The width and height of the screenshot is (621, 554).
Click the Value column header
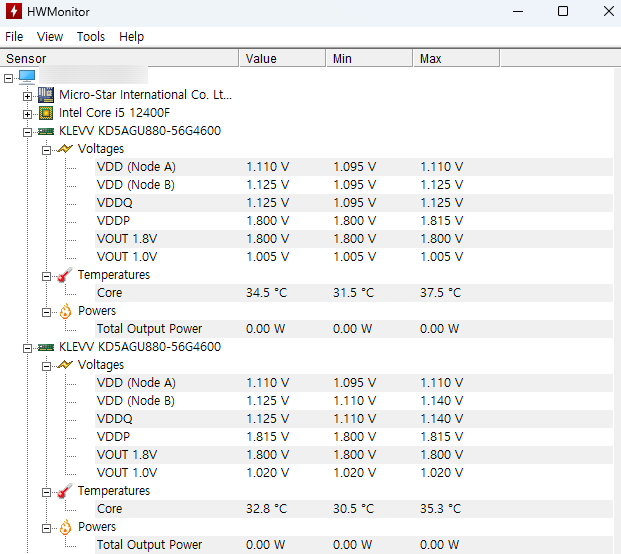point(282,59)
